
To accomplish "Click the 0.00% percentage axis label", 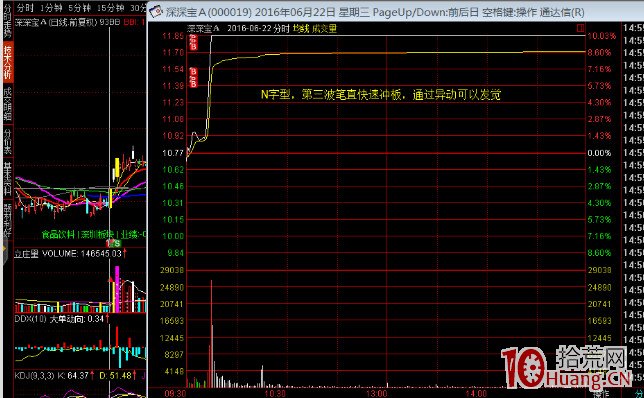I will (x=599, y=153).
